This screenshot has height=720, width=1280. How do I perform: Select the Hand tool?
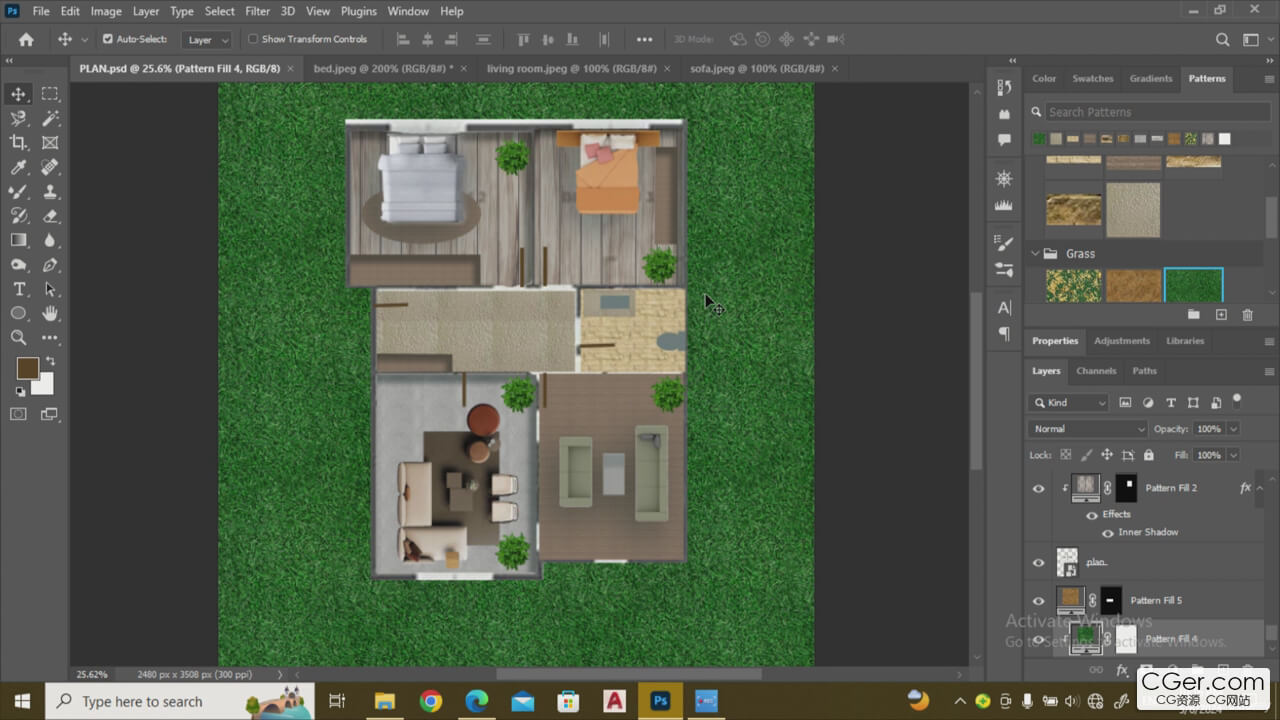tap(50, 314)
